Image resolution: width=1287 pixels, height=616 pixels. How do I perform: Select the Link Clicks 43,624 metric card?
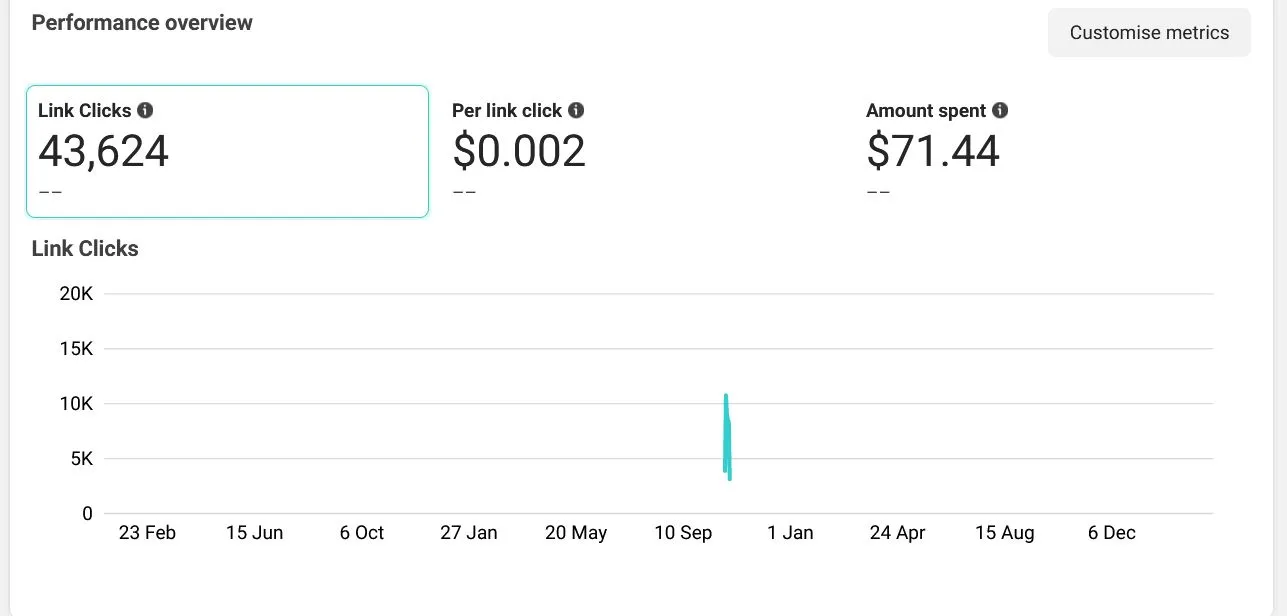click(x=227, y=151)
